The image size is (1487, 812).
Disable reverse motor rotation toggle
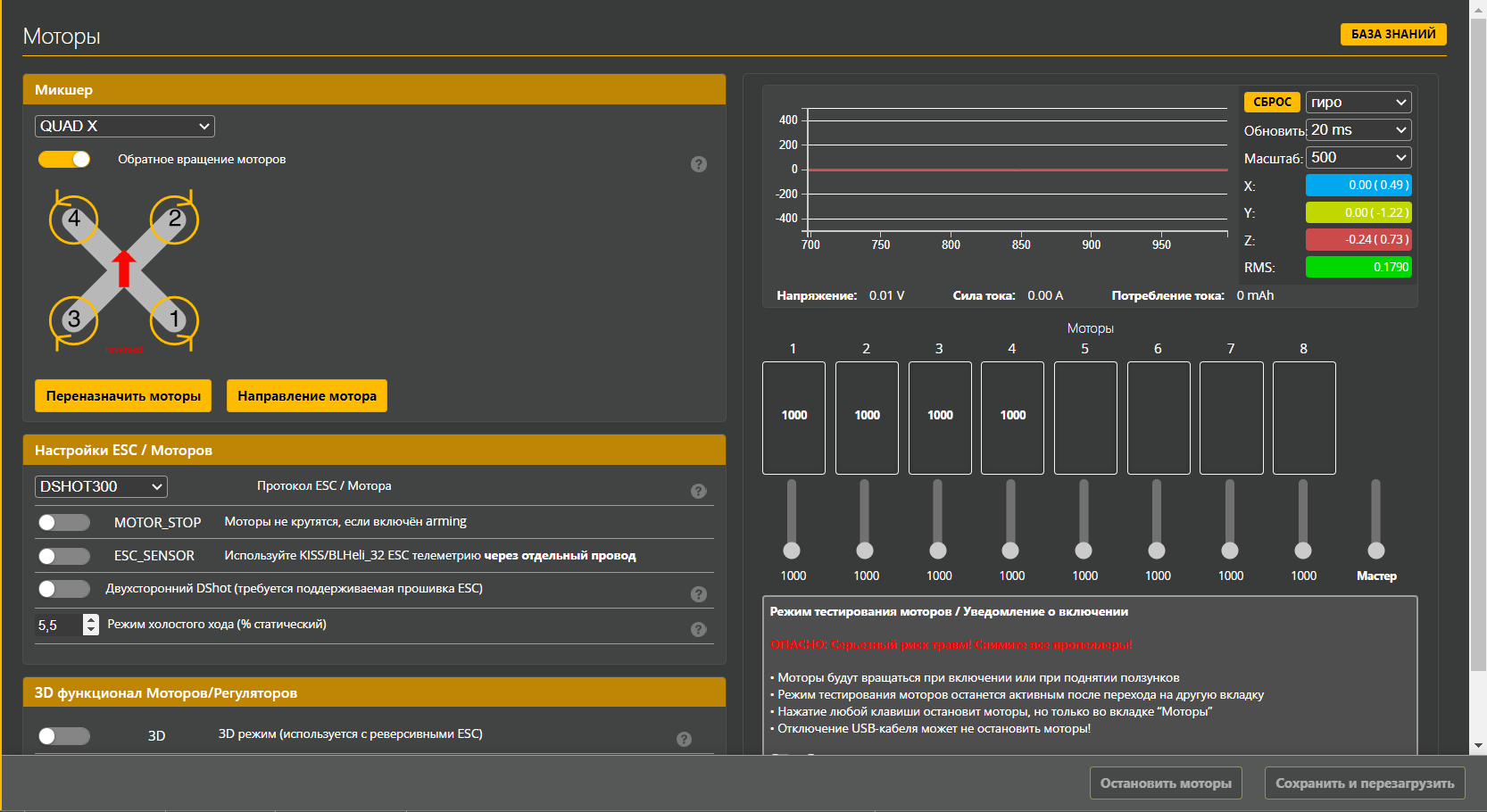point(64,159)
